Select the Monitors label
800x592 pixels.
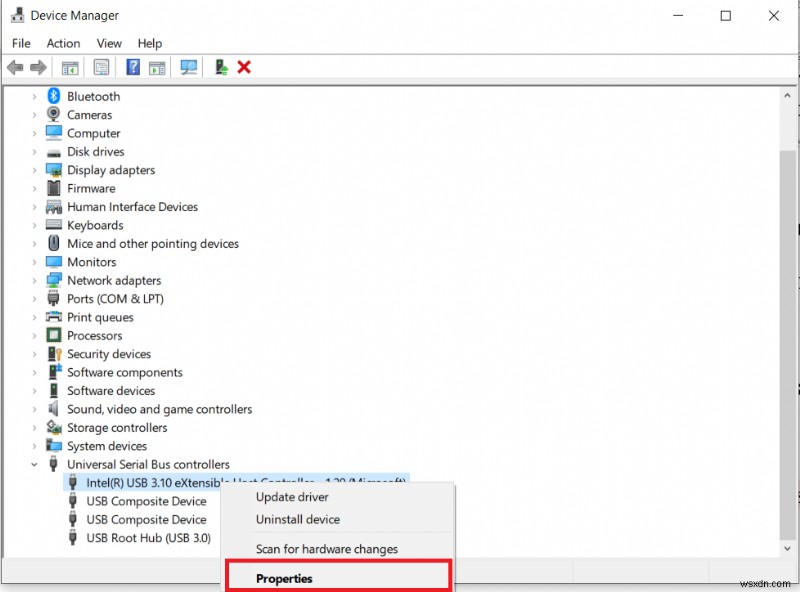click(x=92, y=262)
